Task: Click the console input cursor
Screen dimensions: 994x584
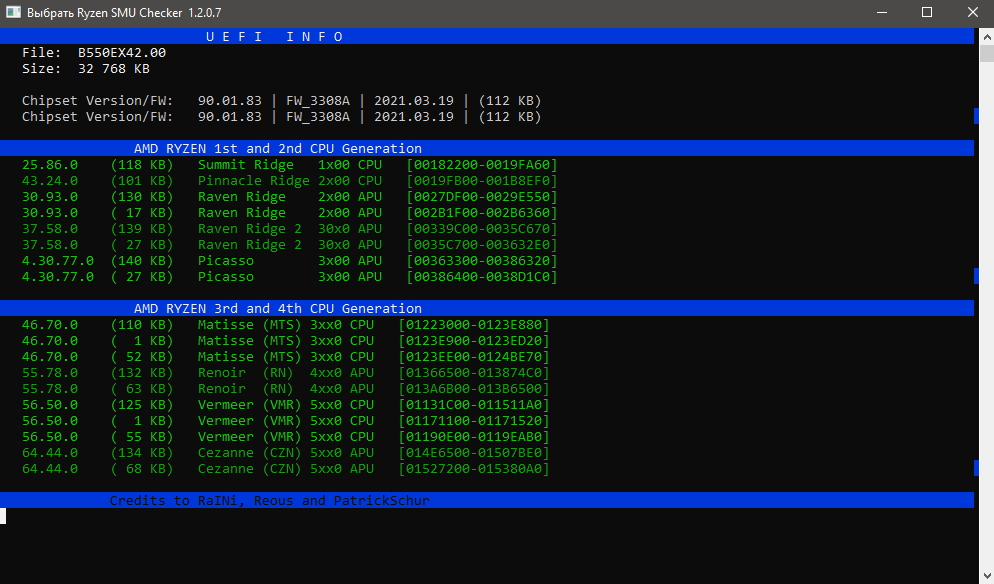Action: point(3,516)
